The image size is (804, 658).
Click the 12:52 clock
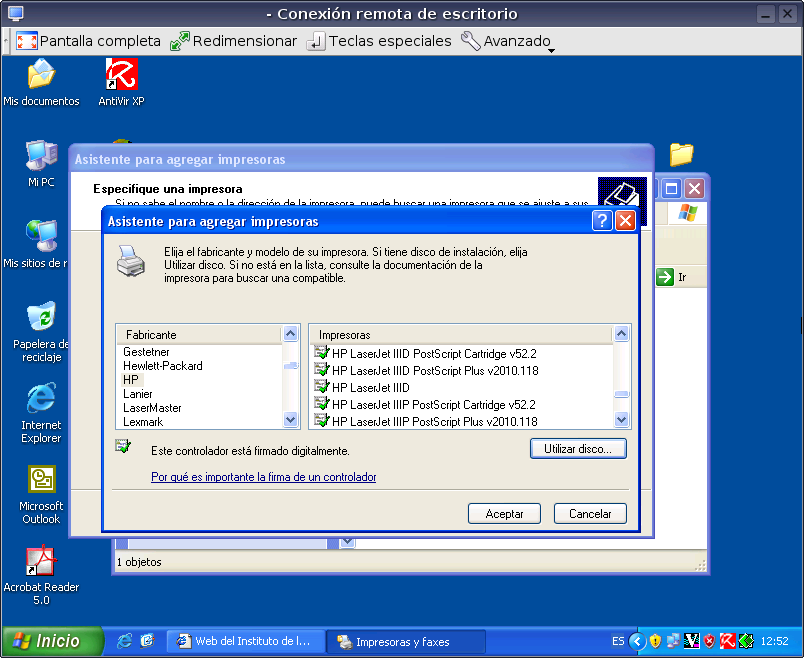coord(774,641)
